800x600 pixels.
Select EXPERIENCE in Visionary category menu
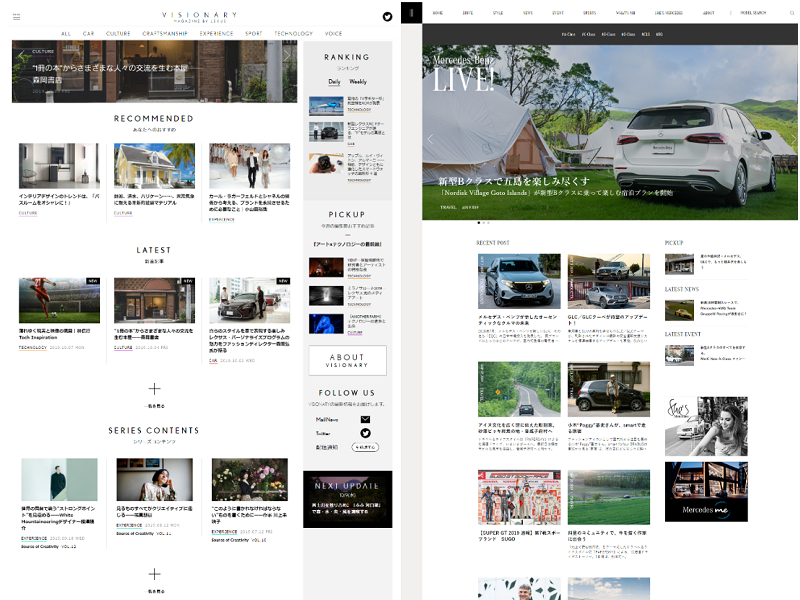(x=216, y=34)
